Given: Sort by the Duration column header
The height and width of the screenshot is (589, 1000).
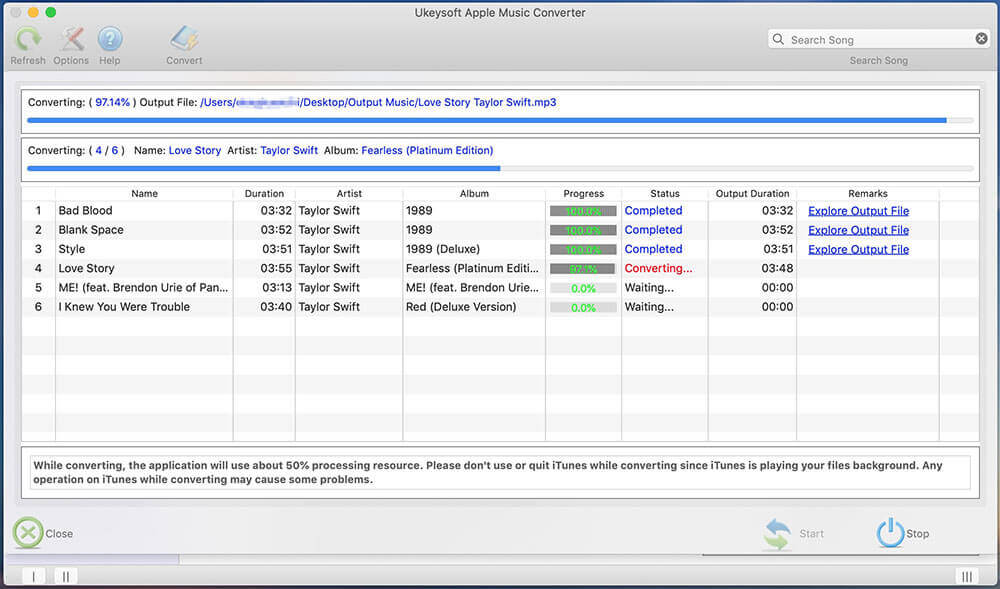Looking at the screenshot, I should tap(264, 193).
